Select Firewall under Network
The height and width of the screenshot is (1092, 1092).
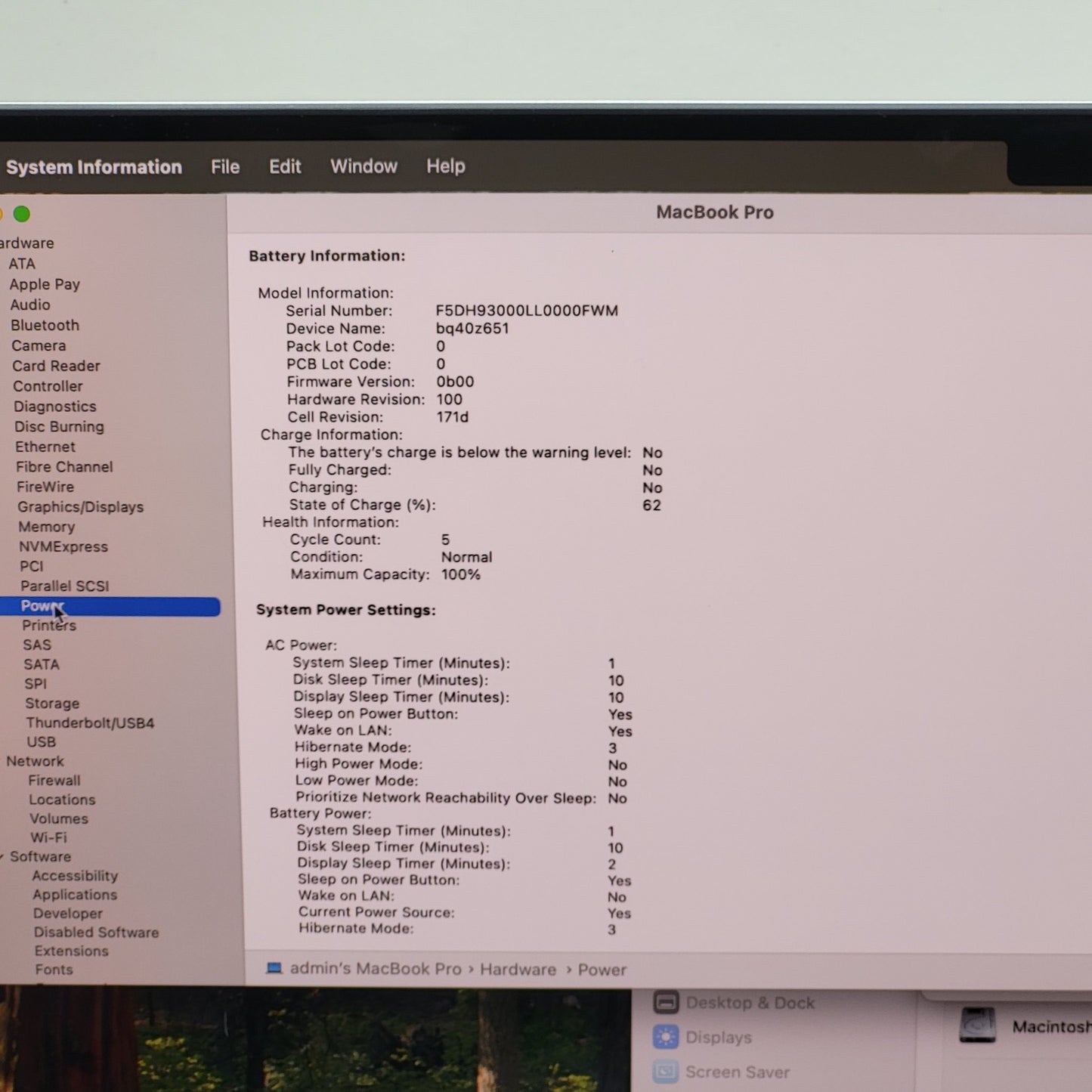(54, 781)
